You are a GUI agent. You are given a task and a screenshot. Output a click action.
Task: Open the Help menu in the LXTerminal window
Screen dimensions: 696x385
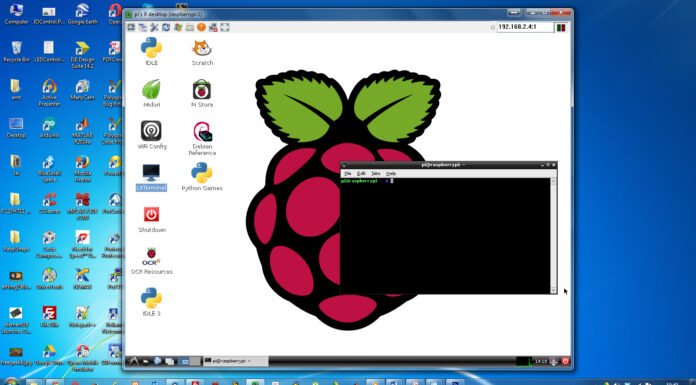[391, 173]
